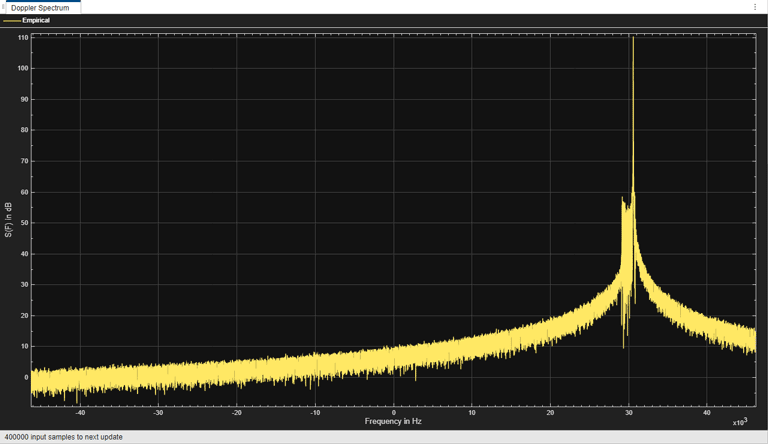Select the Doppler Spectrum tab
The height and width of the screenshot is (444, 768).
(x=40, y=7)
